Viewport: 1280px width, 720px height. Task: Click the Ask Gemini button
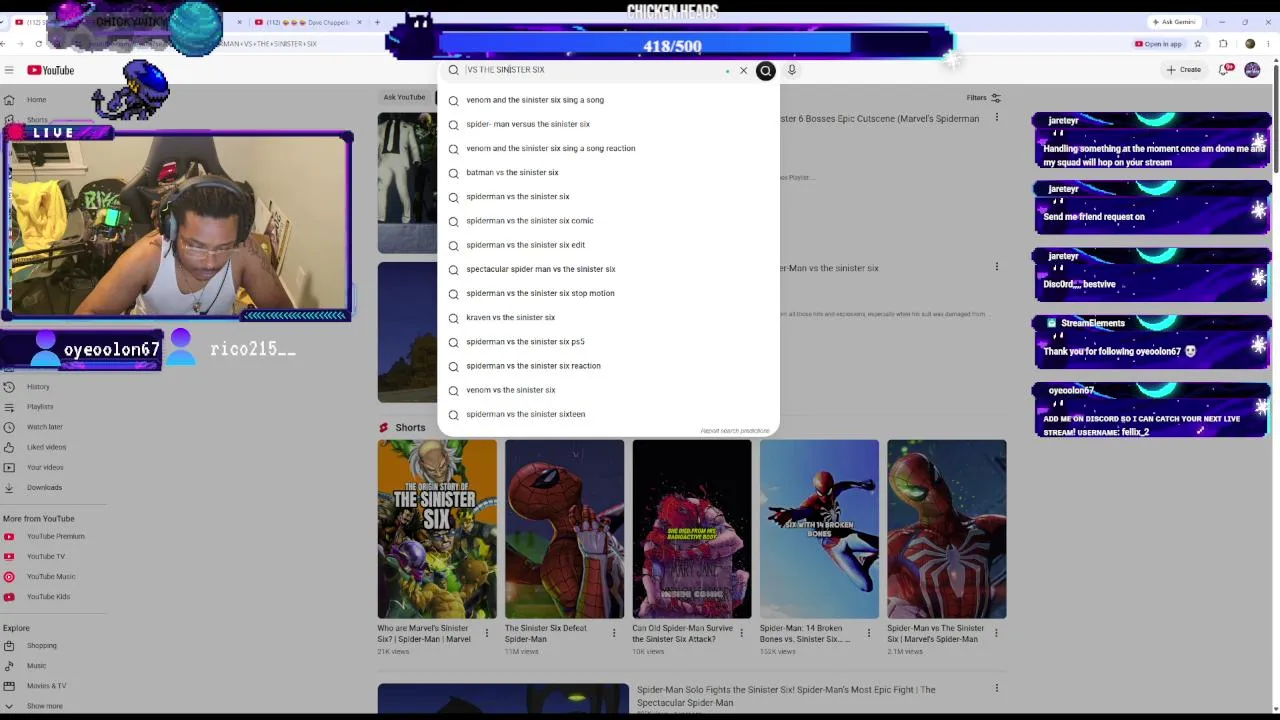point(1174,22)
